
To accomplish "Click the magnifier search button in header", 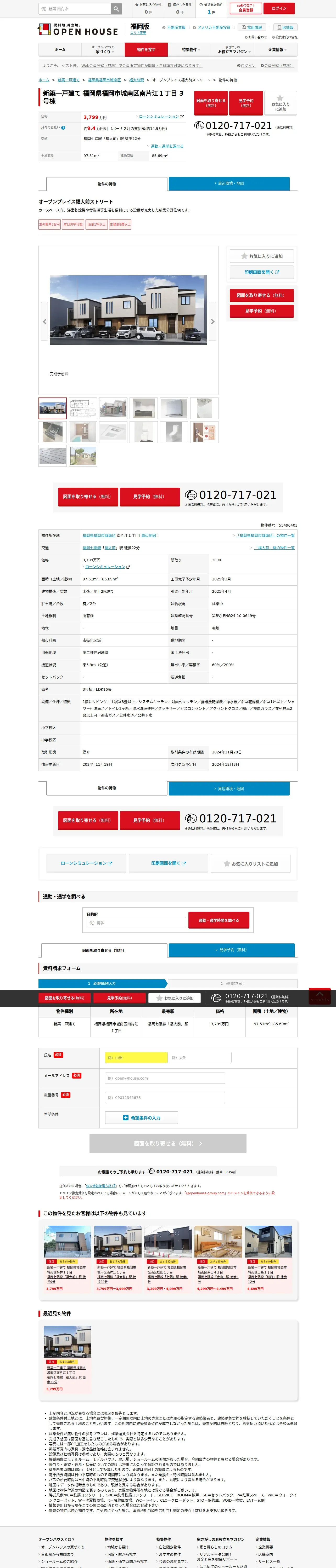I will tap(116, 9).
